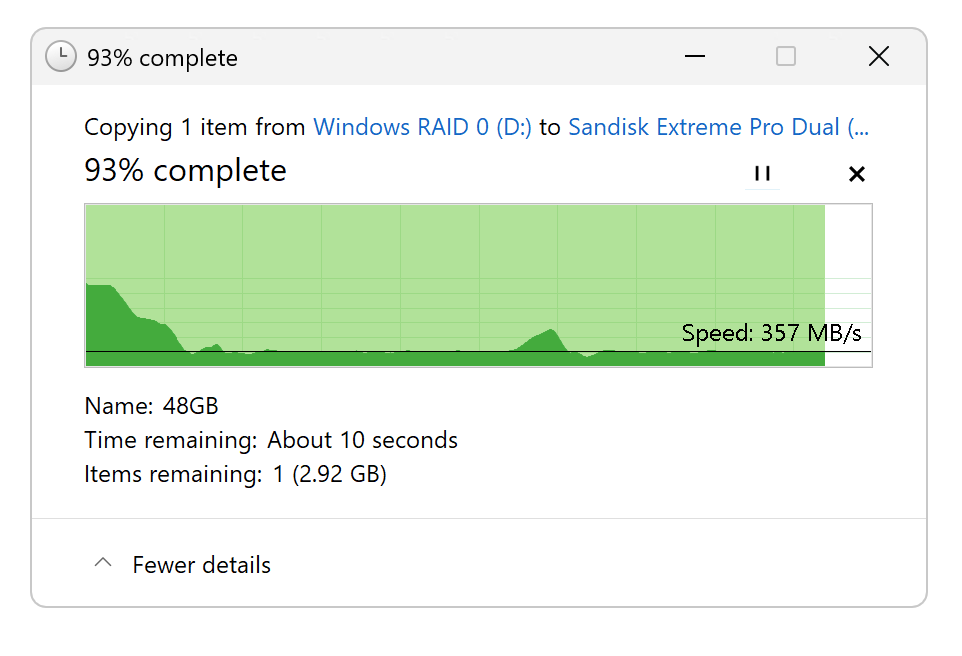The image size is (962, 656).
Task: Collapse details using the chevron arrow
Action: (102, 564)
